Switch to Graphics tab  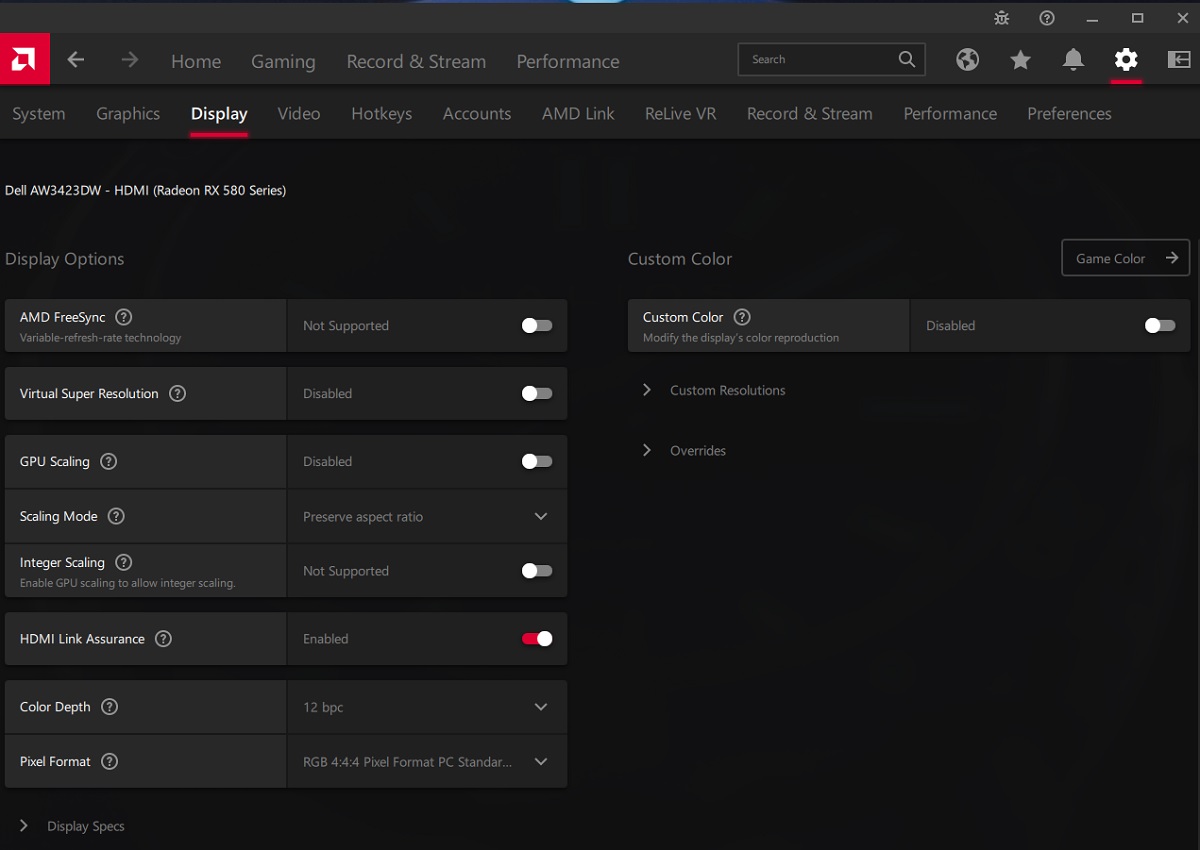(x=128, y=113)
